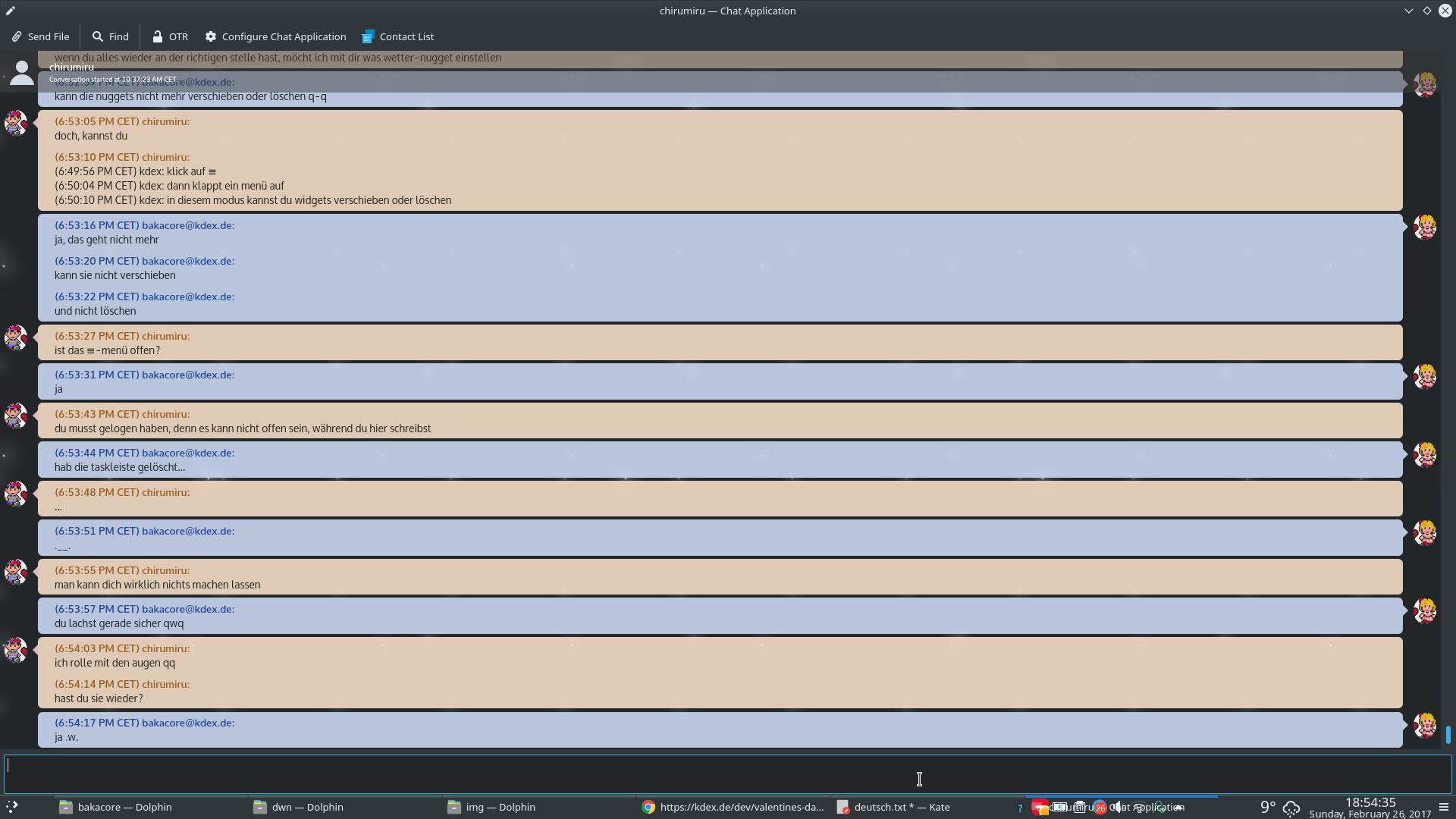
Task: Click the Send File paperclip button
Action: coord(40,36)
